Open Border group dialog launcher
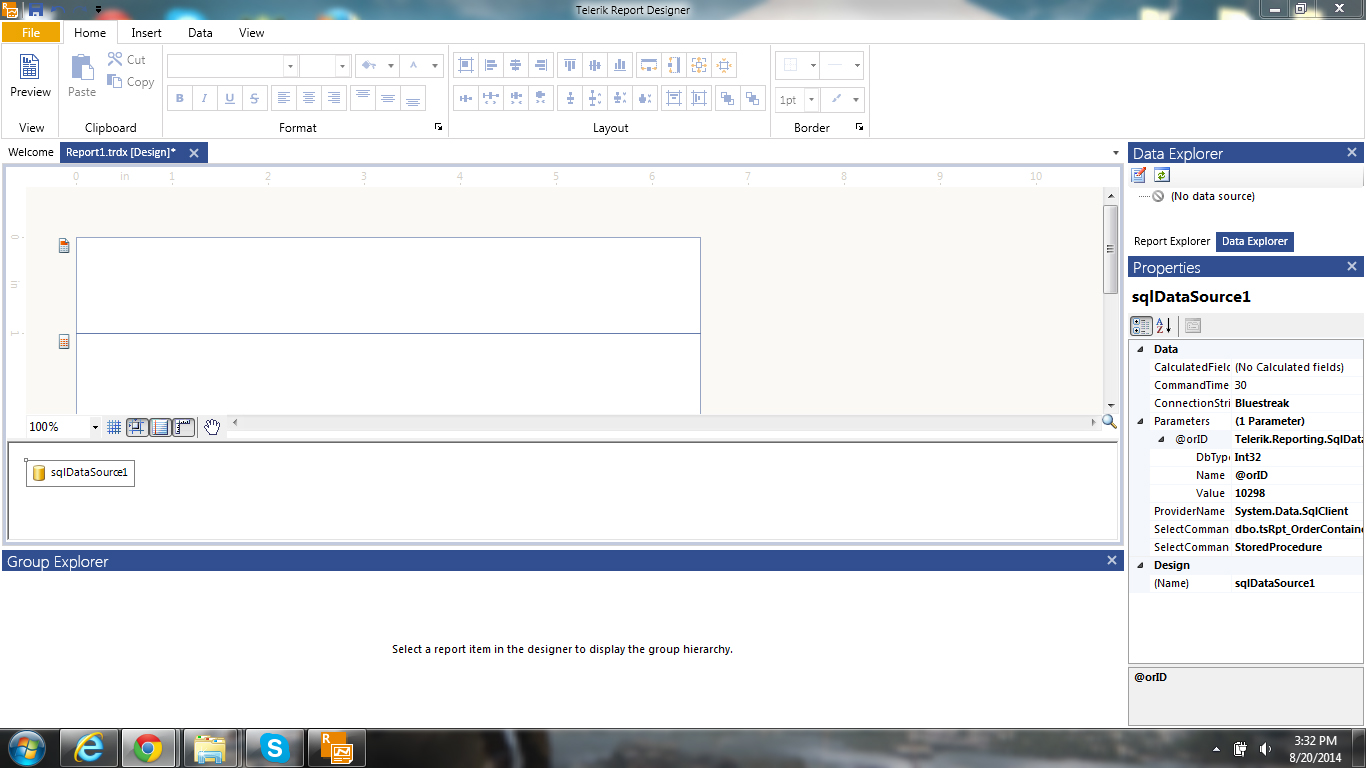 [859, 127]
